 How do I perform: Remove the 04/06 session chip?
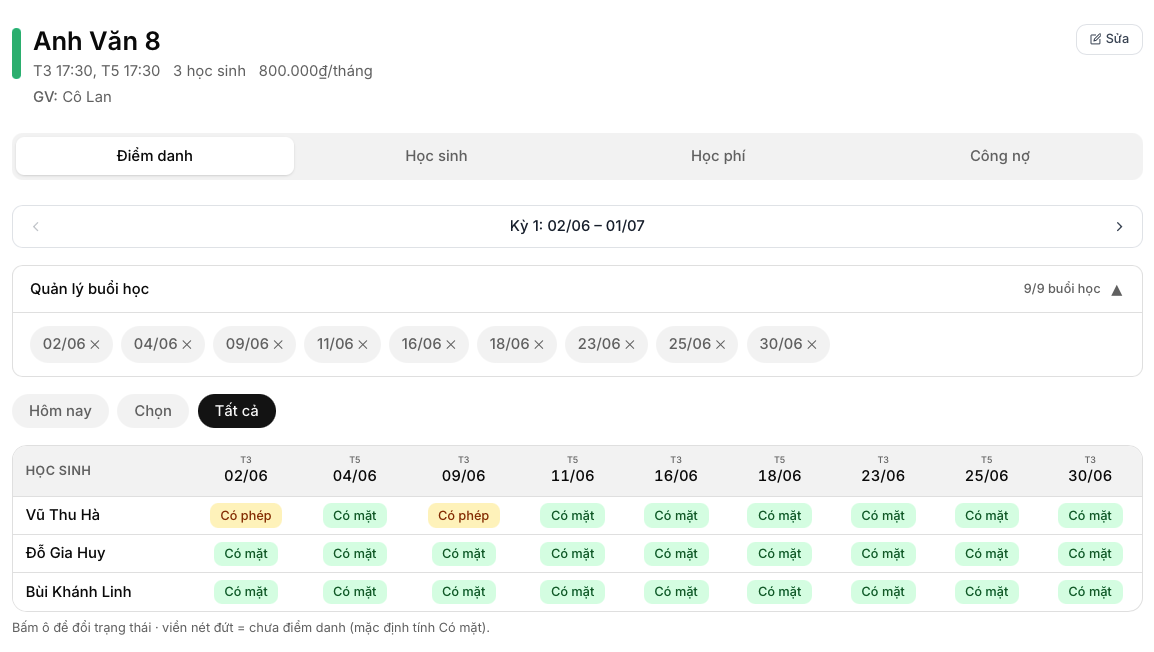pos(187,344)
